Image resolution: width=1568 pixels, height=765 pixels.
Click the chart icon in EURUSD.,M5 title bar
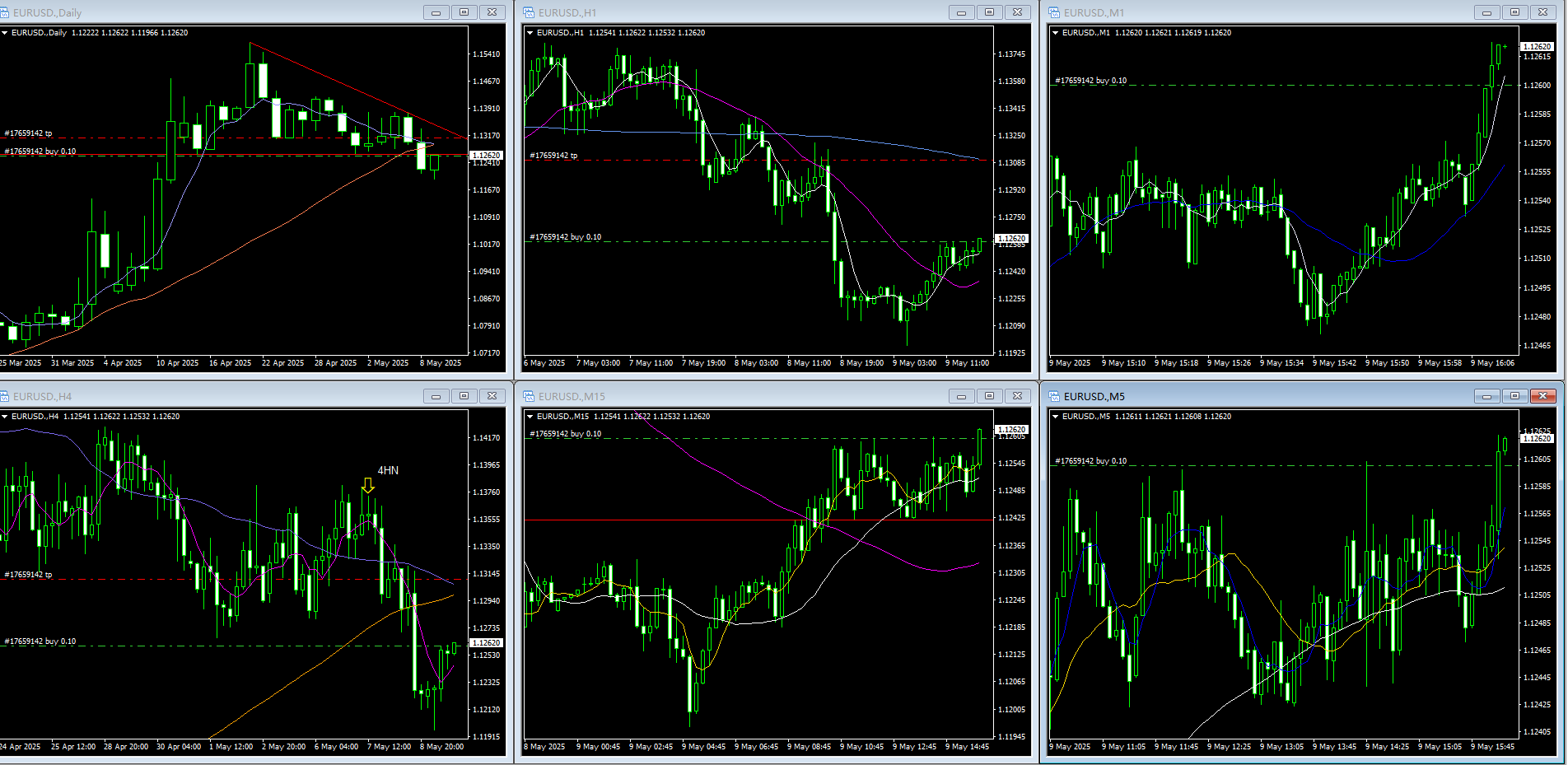pos(1055,396)
